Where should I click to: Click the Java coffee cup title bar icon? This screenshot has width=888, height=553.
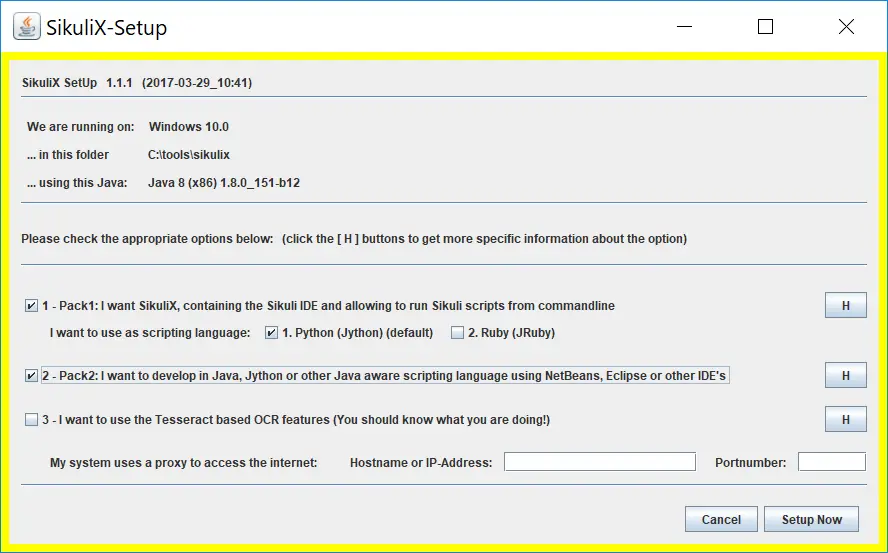pyautogui.click(x=27, y=27)
